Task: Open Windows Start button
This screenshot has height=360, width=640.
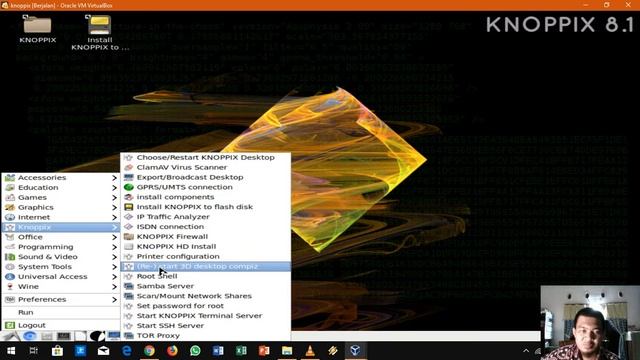Action: click(x=11, y=351)
